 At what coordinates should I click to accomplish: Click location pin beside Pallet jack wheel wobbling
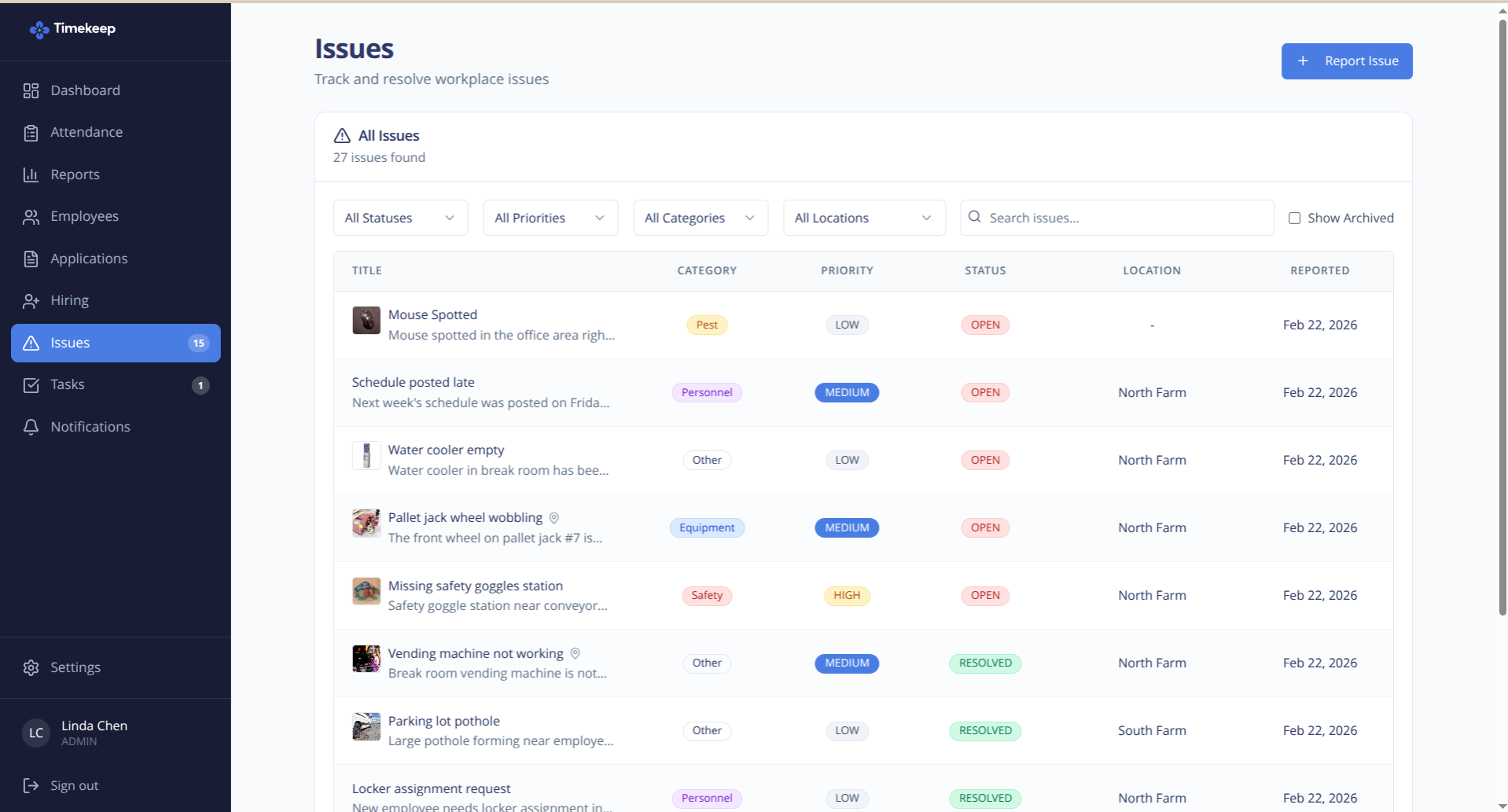pyautogui.click(x=554, y=518)
